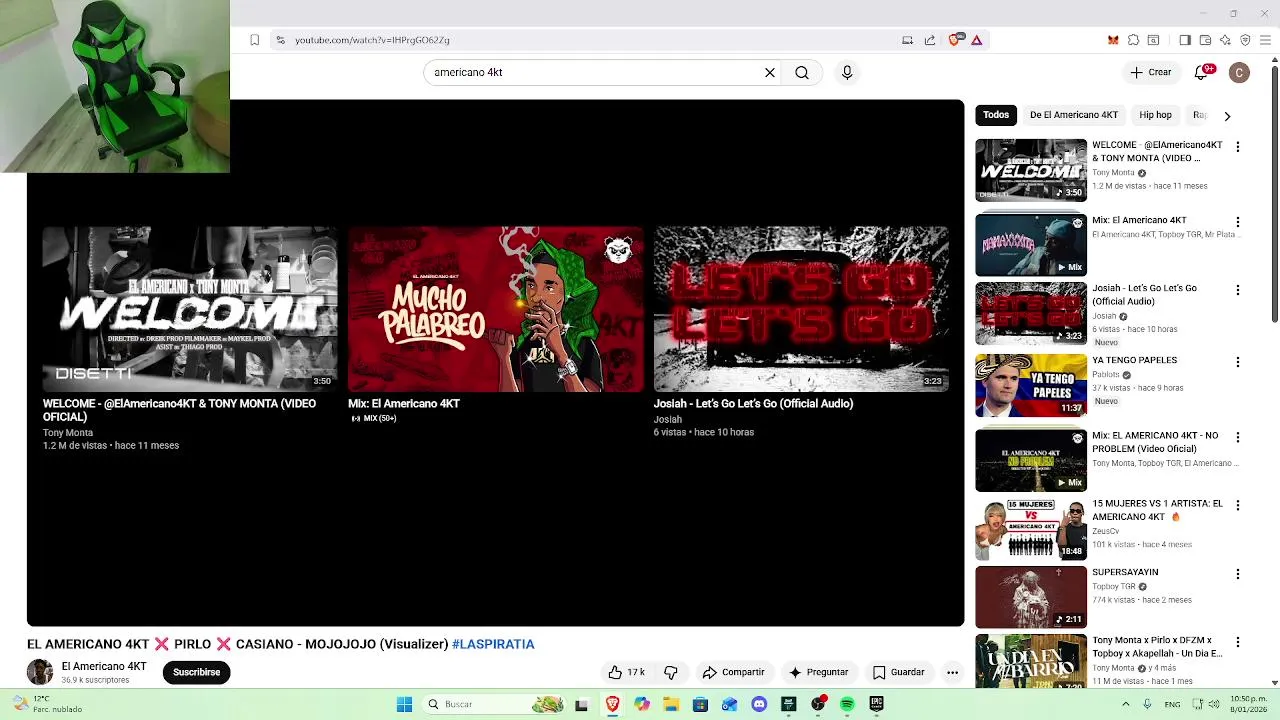Open options for SUPERSAYAYIN video
Screen dimensions: 1280x720
tap(1238, 574)
